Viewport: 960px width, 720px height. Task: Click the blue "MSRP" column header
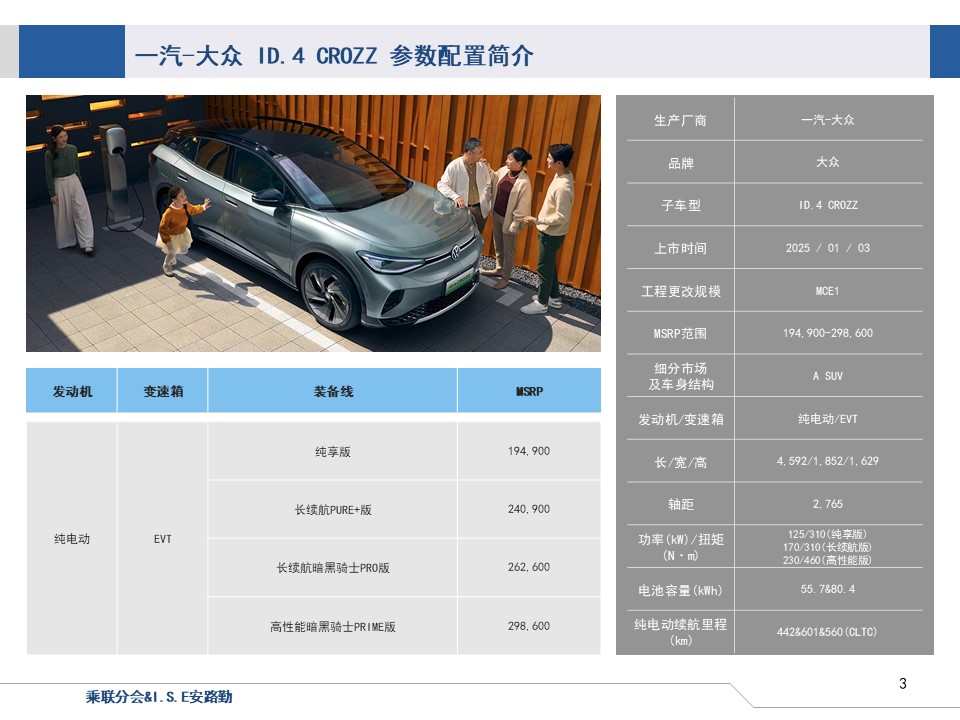click(x=529, y=391)
